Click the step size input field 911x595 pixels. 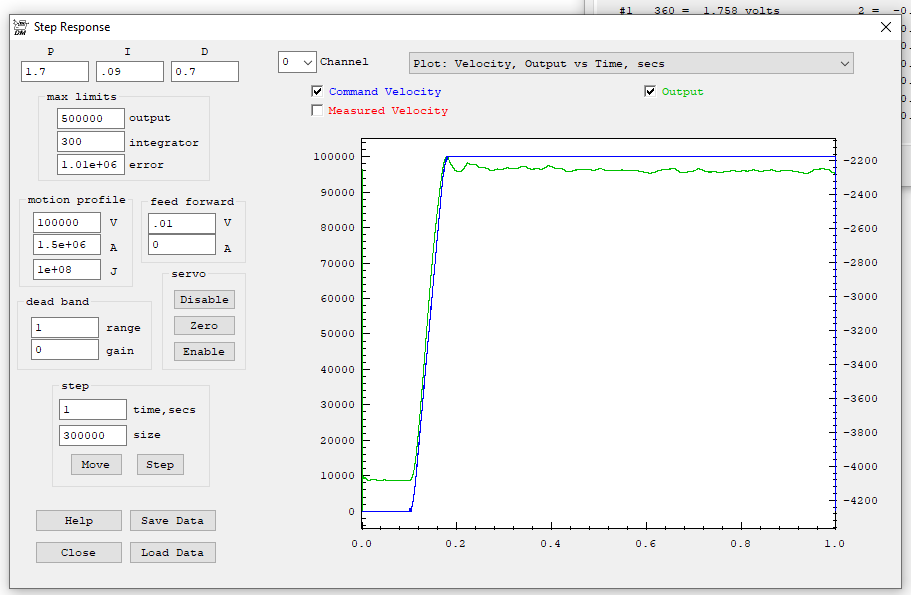93,436
